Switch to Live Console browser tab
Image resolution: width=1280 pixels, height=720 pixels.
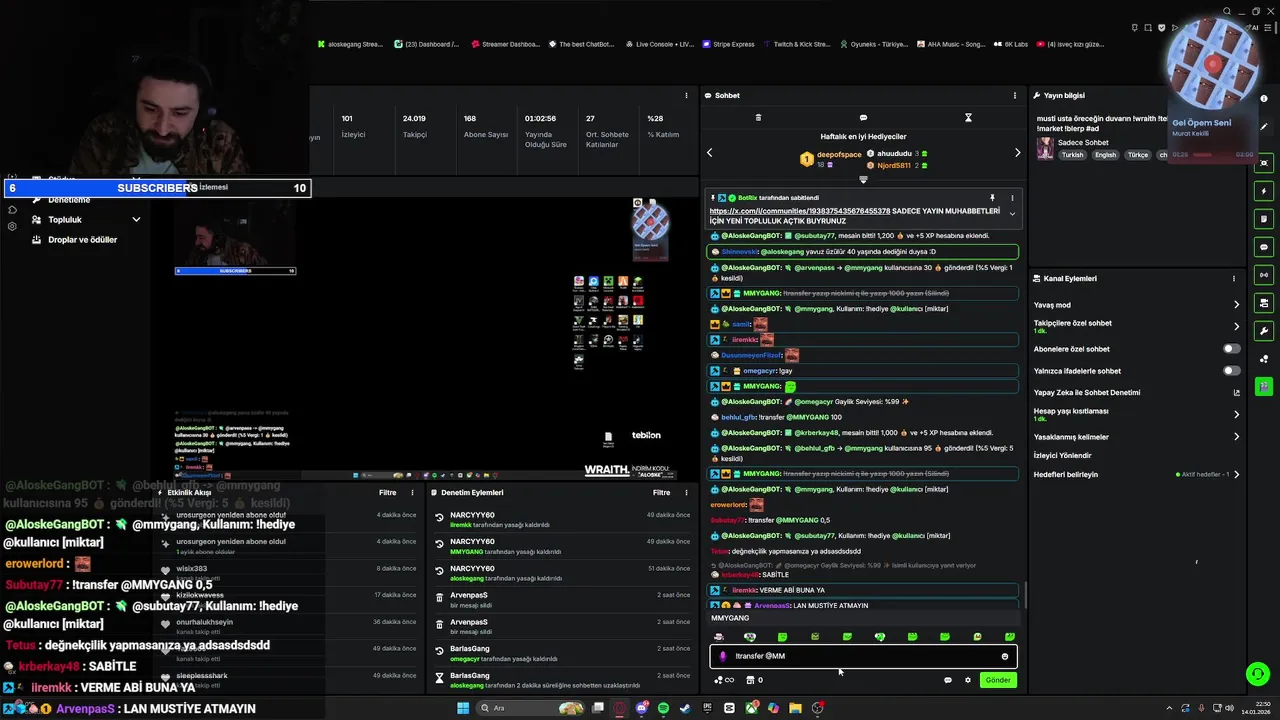pyautogui.click(x=658, y=44)
